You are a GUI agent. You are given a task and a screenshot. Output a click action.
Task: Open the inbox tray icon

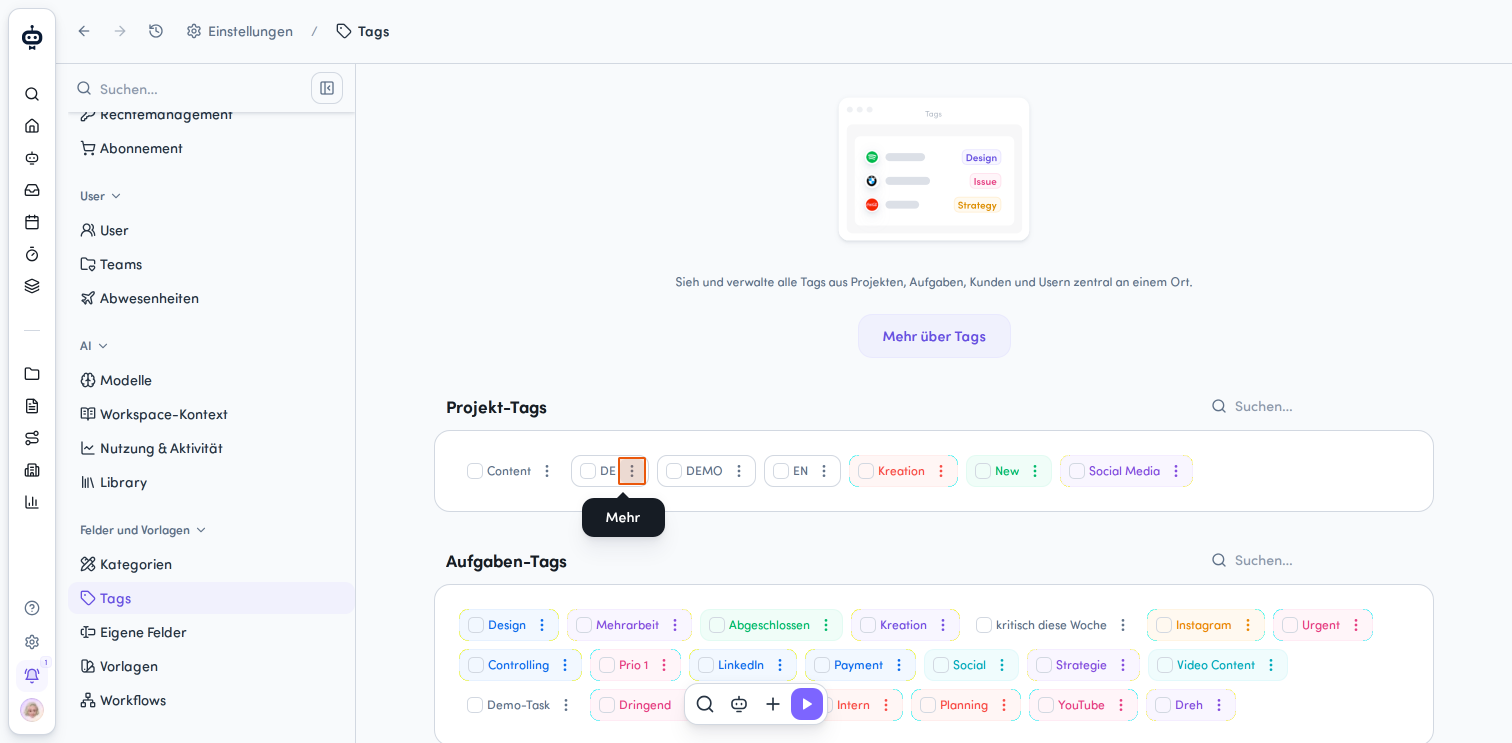(x=32, y=190)
